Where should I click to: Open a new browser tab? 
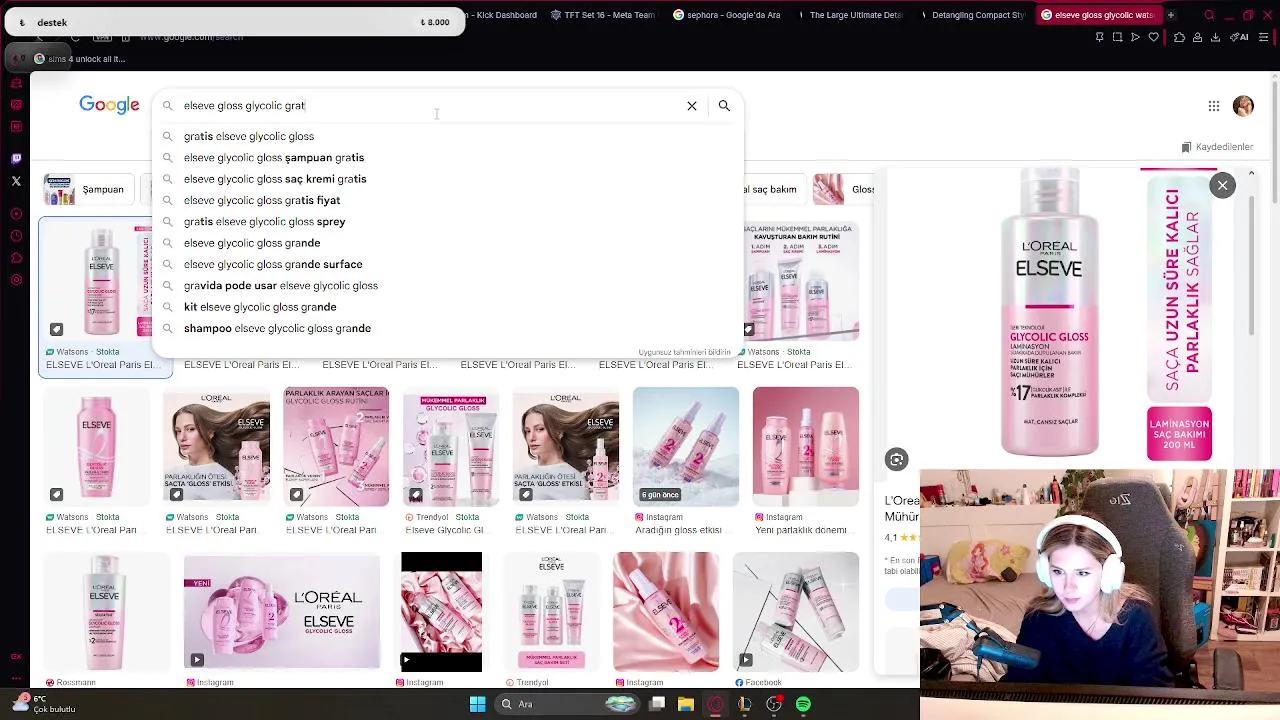click(1170, 15)
